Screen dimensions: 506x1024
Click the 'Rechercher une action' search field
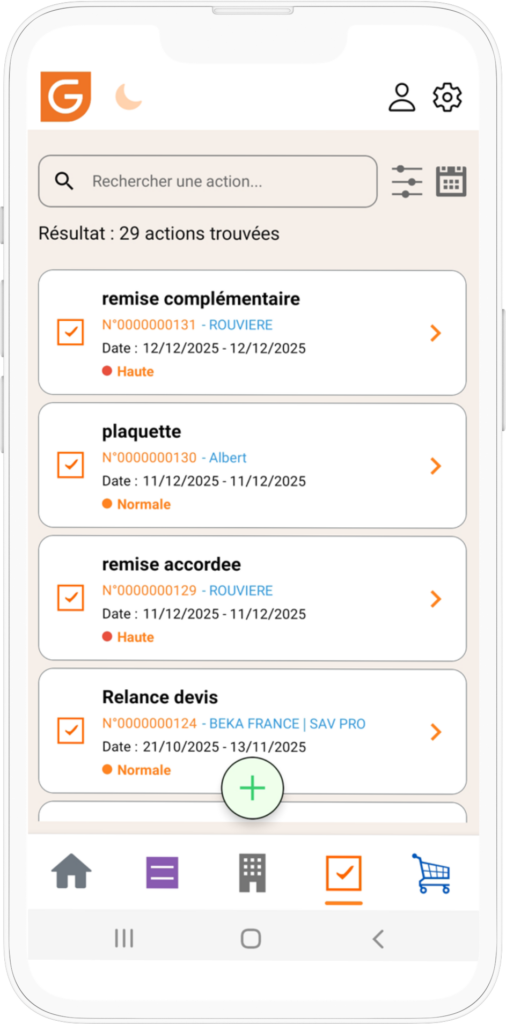tap(208, 182)
